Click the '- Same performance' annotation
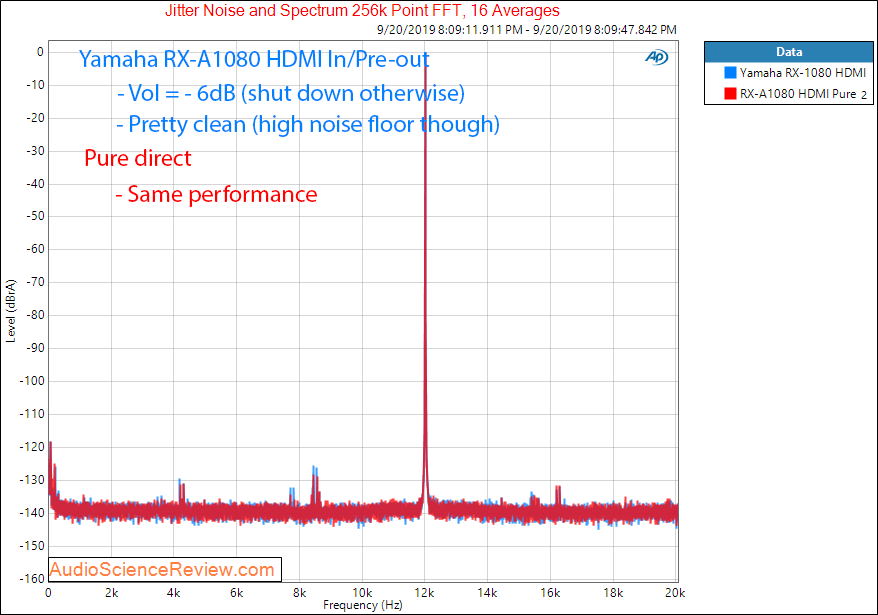 click(216, 194)
